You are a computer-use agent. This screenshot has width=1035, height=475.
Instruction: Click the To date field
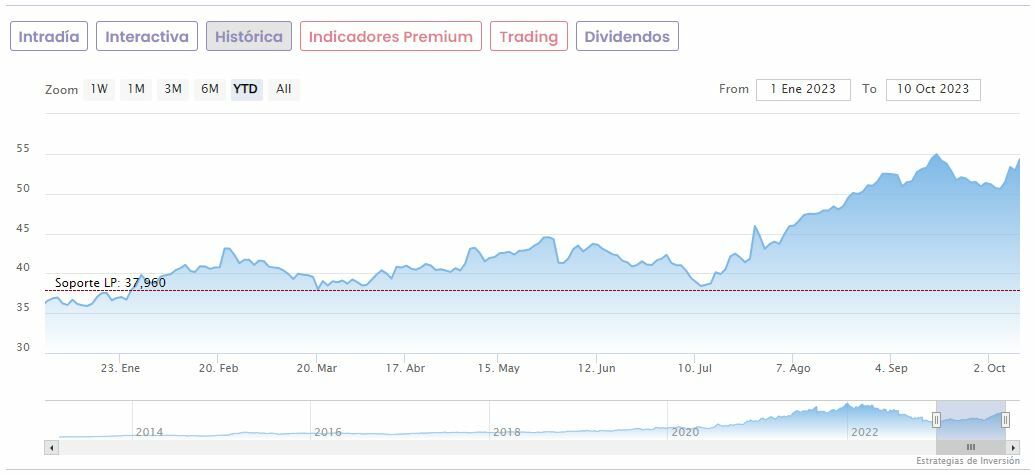[933, 89]
